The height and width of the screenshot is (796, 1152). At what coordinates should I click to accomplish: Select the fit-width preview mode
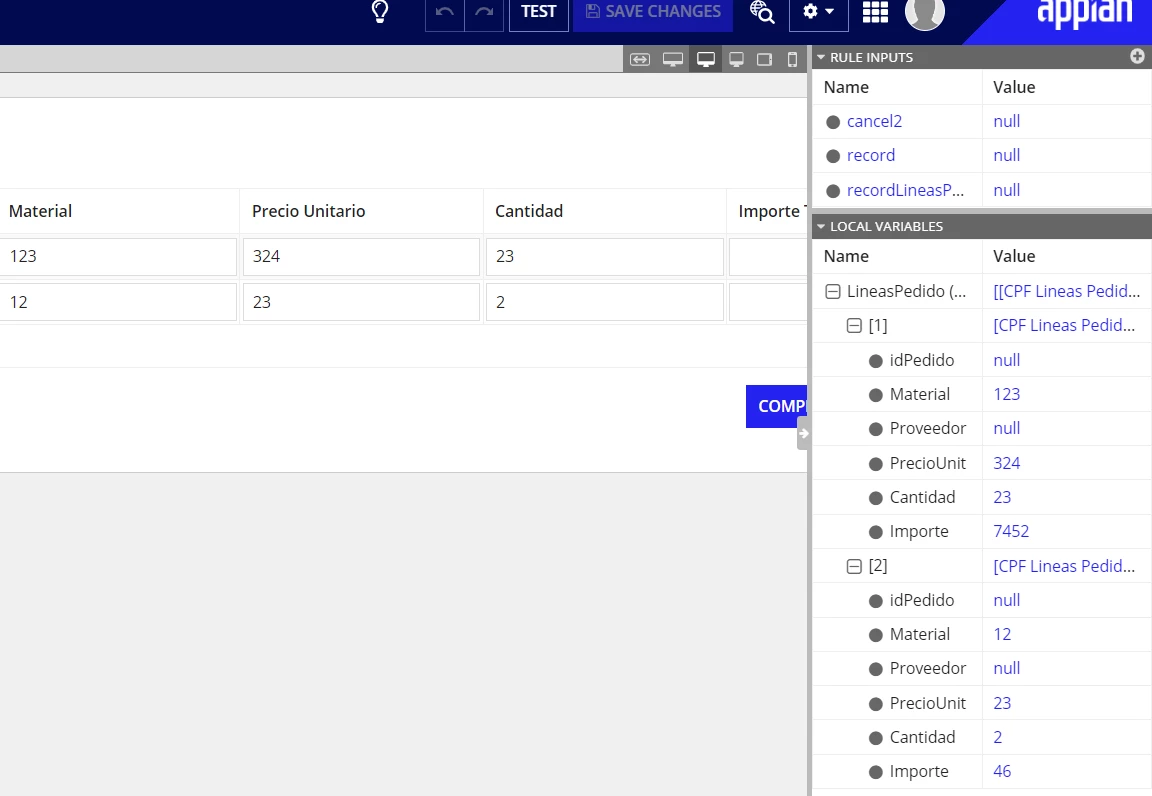pos(640,60)
